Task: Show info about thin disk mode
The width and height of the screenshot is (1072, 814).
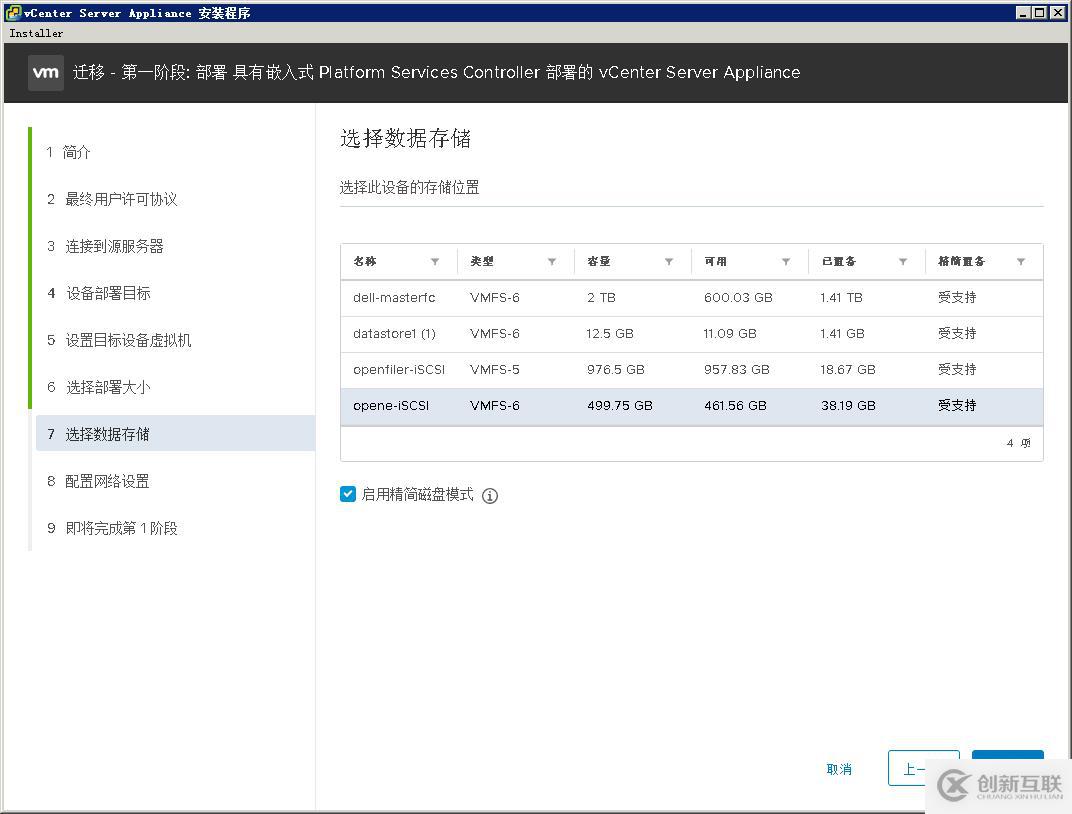Action: (x=490, y=496)
